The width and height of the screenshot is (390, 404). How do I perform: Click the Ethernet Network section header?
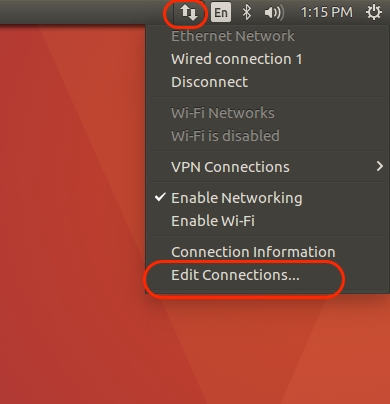coord(233,36)
